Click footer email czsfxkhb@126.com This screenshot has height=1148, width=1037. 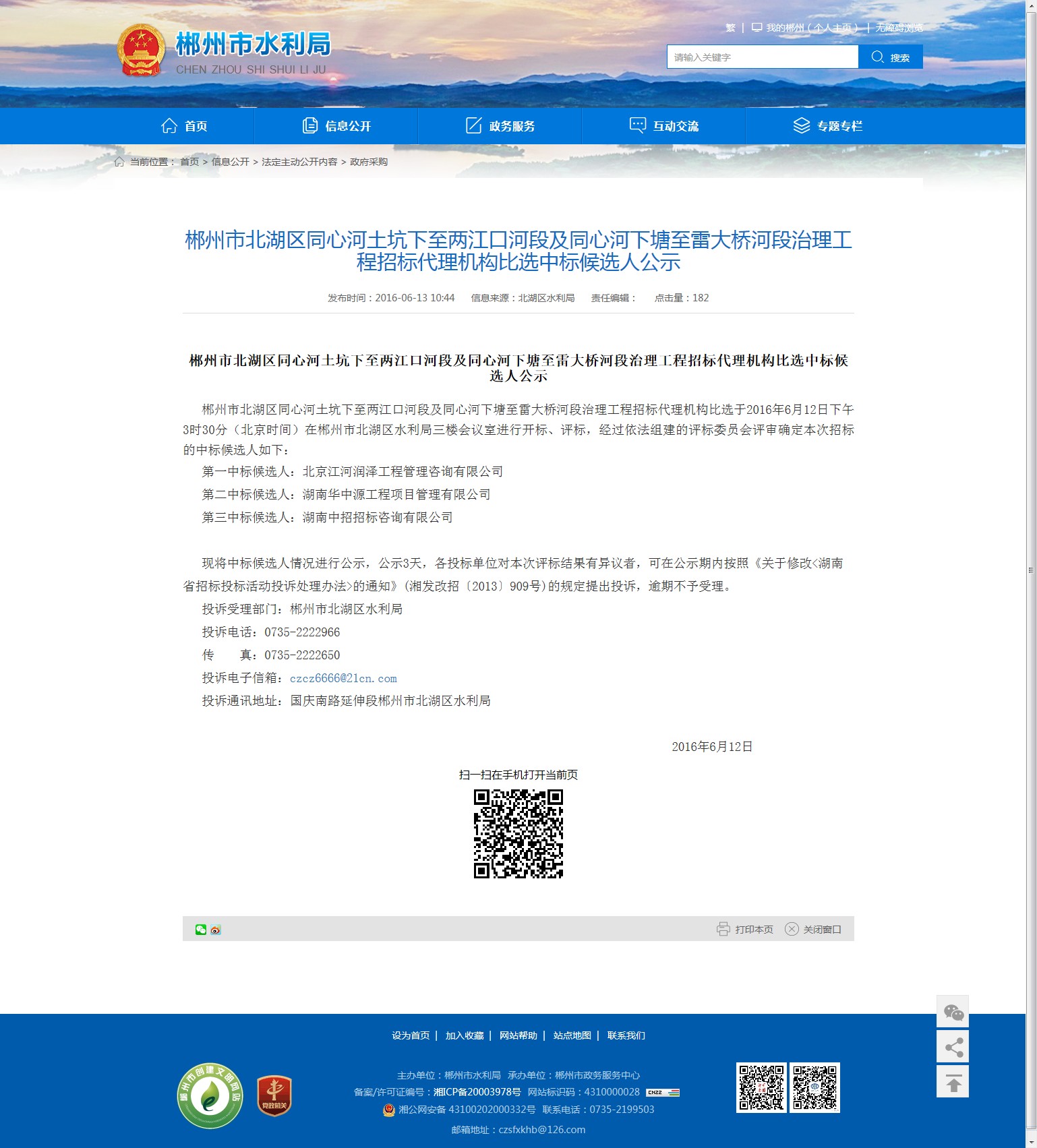541,1130
